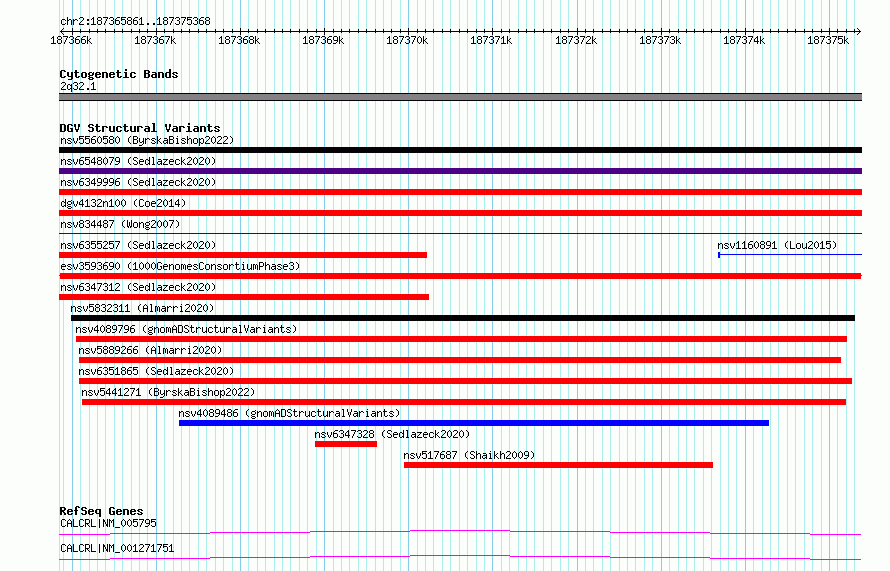Click the red bar under nsv4089796
The width and height of the screenshot is (890, 571).
point(461,339)
